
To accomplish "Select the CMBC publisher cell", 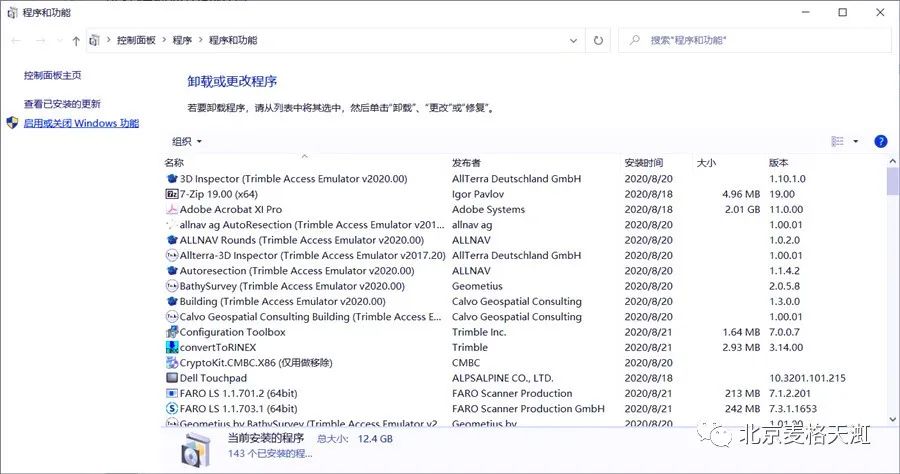I will coord(466,363).
